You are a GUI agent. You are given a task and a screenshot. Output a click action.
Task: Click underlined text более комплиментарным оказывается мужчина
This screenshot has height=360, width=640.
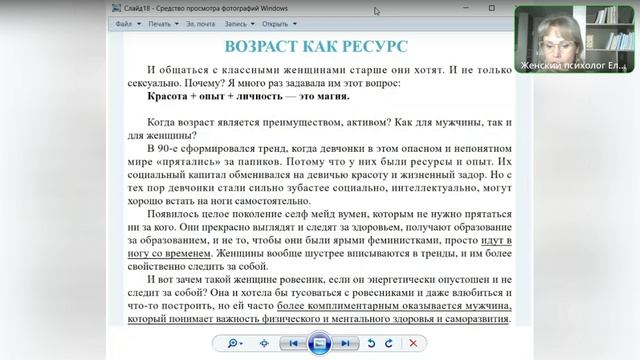pos(394,306)
